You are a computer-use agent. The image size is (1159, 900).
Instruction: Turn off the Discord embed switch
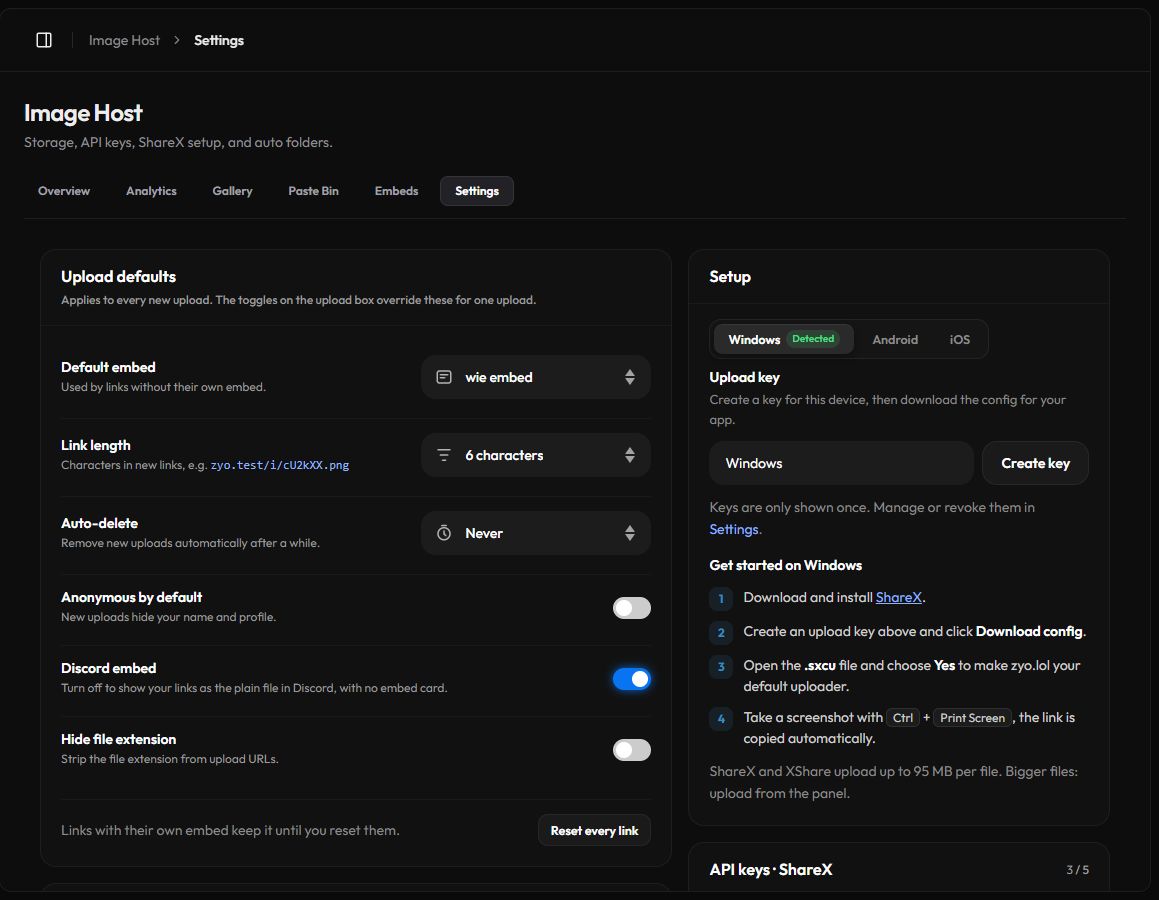(x=631, y=679)
